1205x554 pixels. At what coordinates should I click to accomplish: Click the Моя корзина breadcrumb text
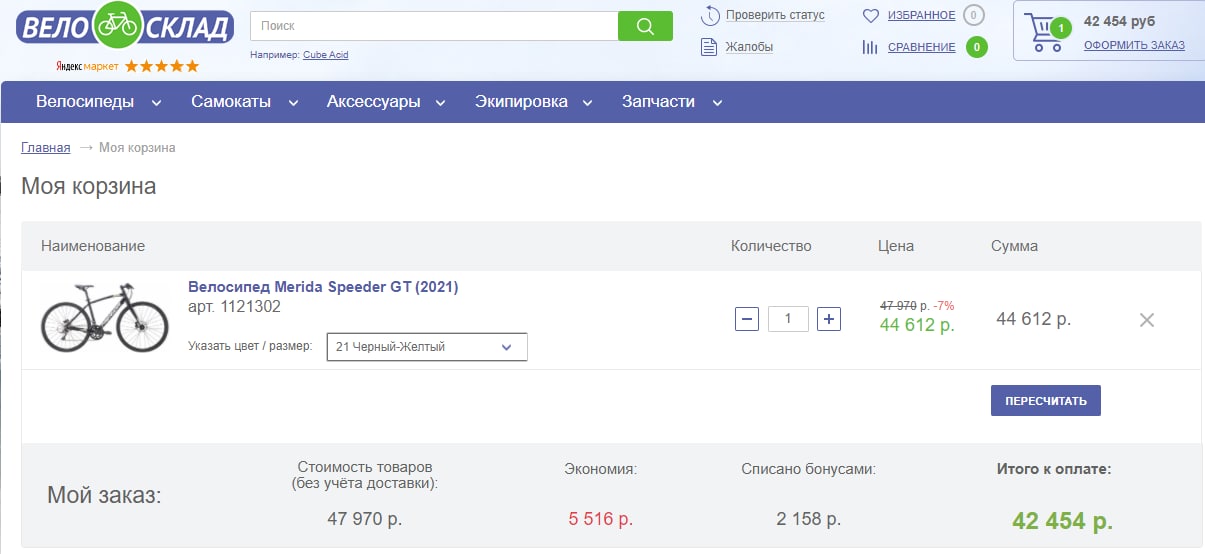point(137,148)
